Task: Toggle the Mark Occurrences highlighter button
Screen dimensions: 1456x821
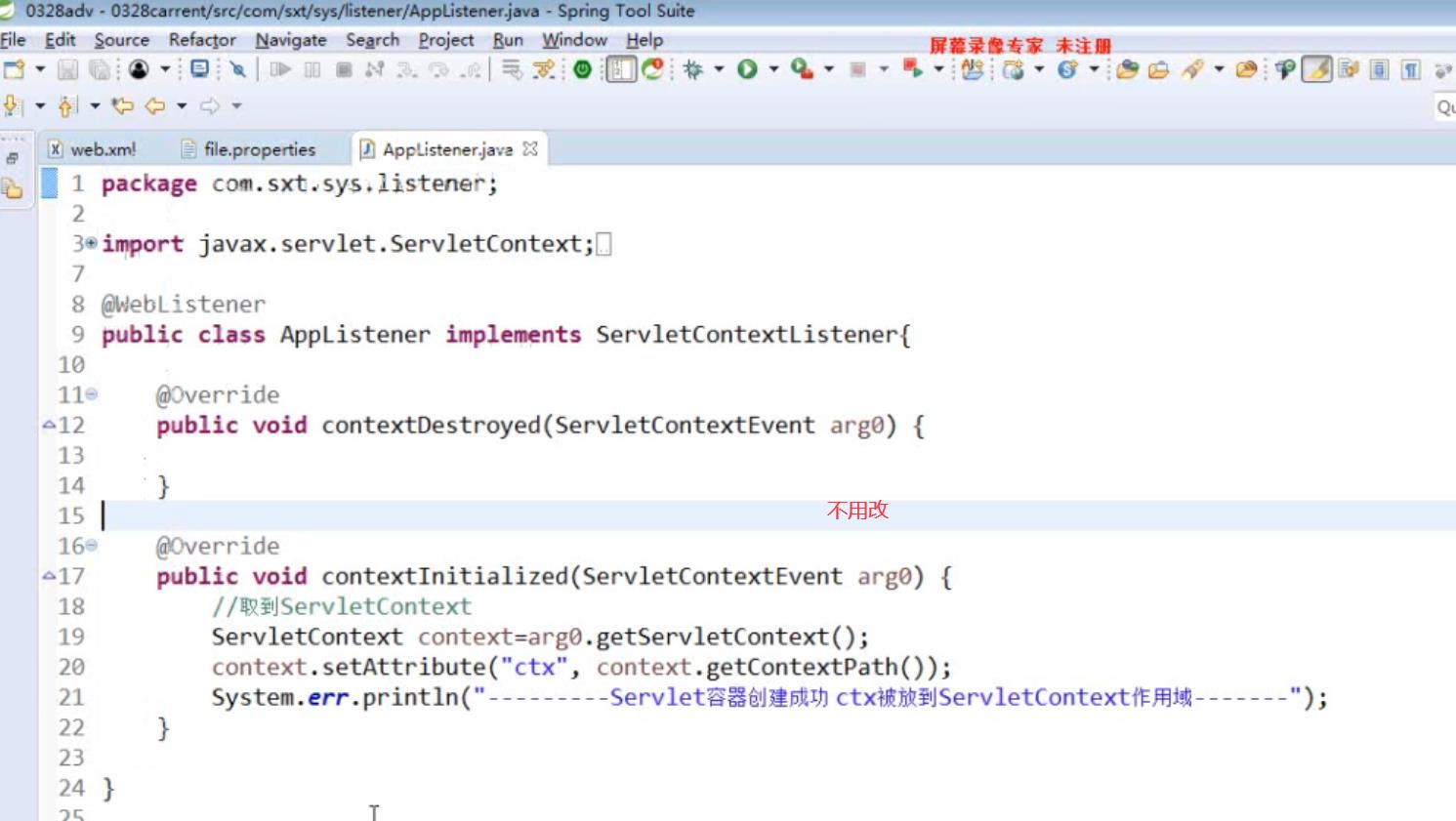Action: coord(1317,69)
